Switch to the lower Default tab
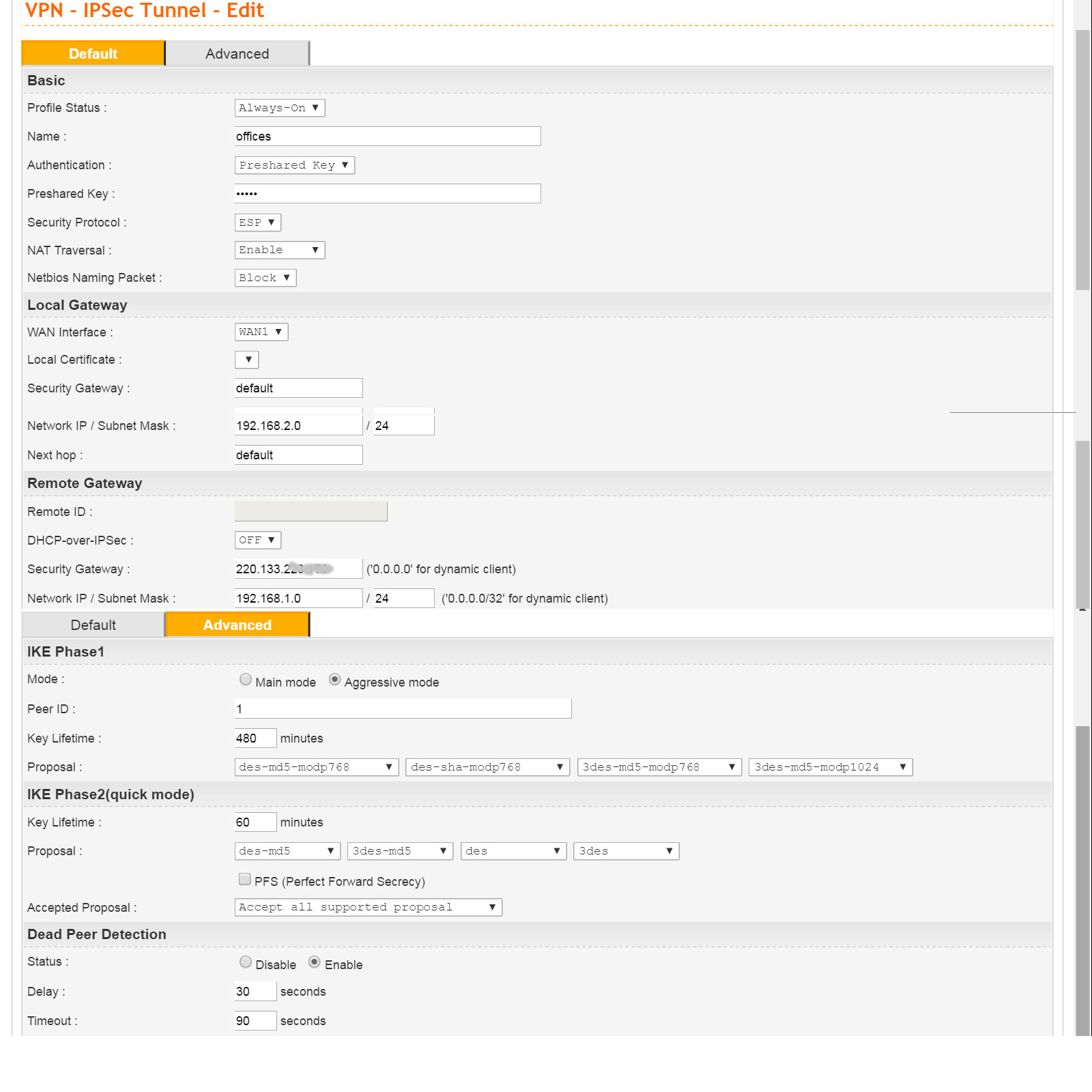 94,625
